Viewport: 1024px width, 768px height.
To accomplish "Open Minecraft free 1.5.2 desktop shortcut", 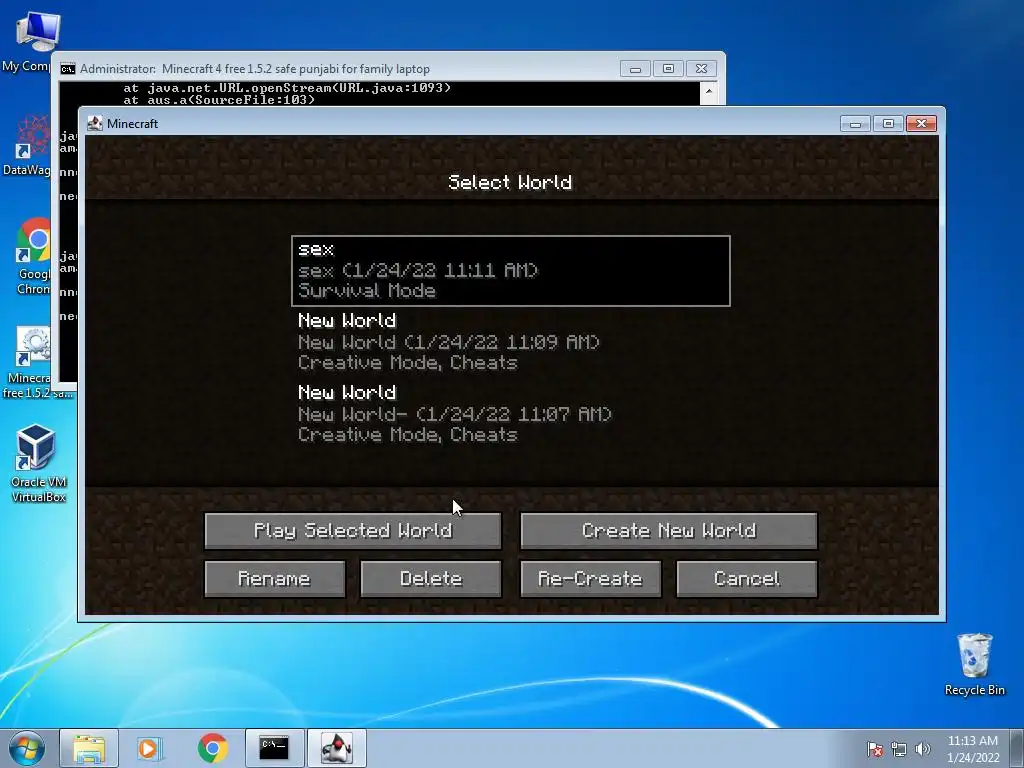I will (33, 362).
